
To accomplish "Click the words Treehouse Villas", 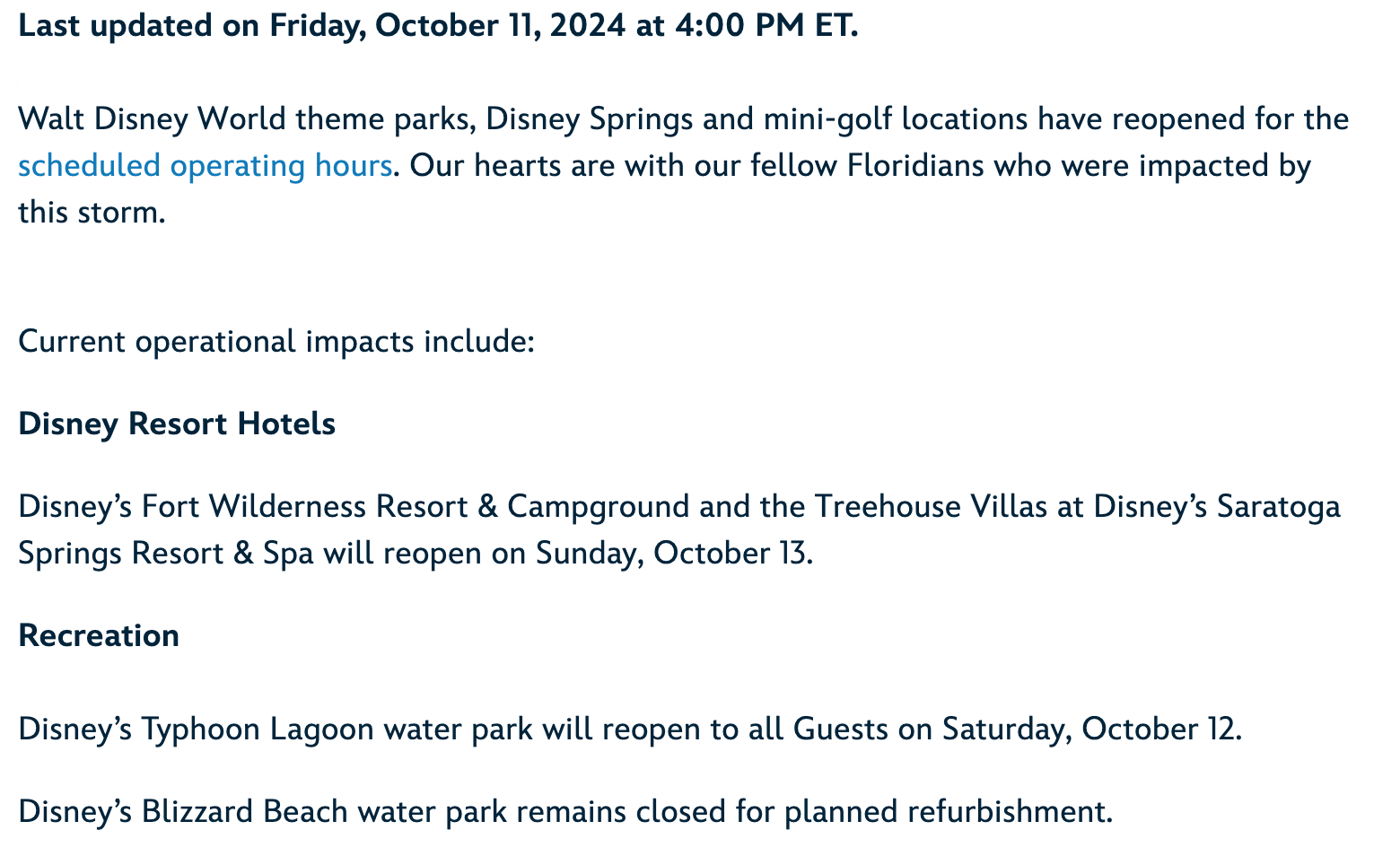I will tap(931, 507).
